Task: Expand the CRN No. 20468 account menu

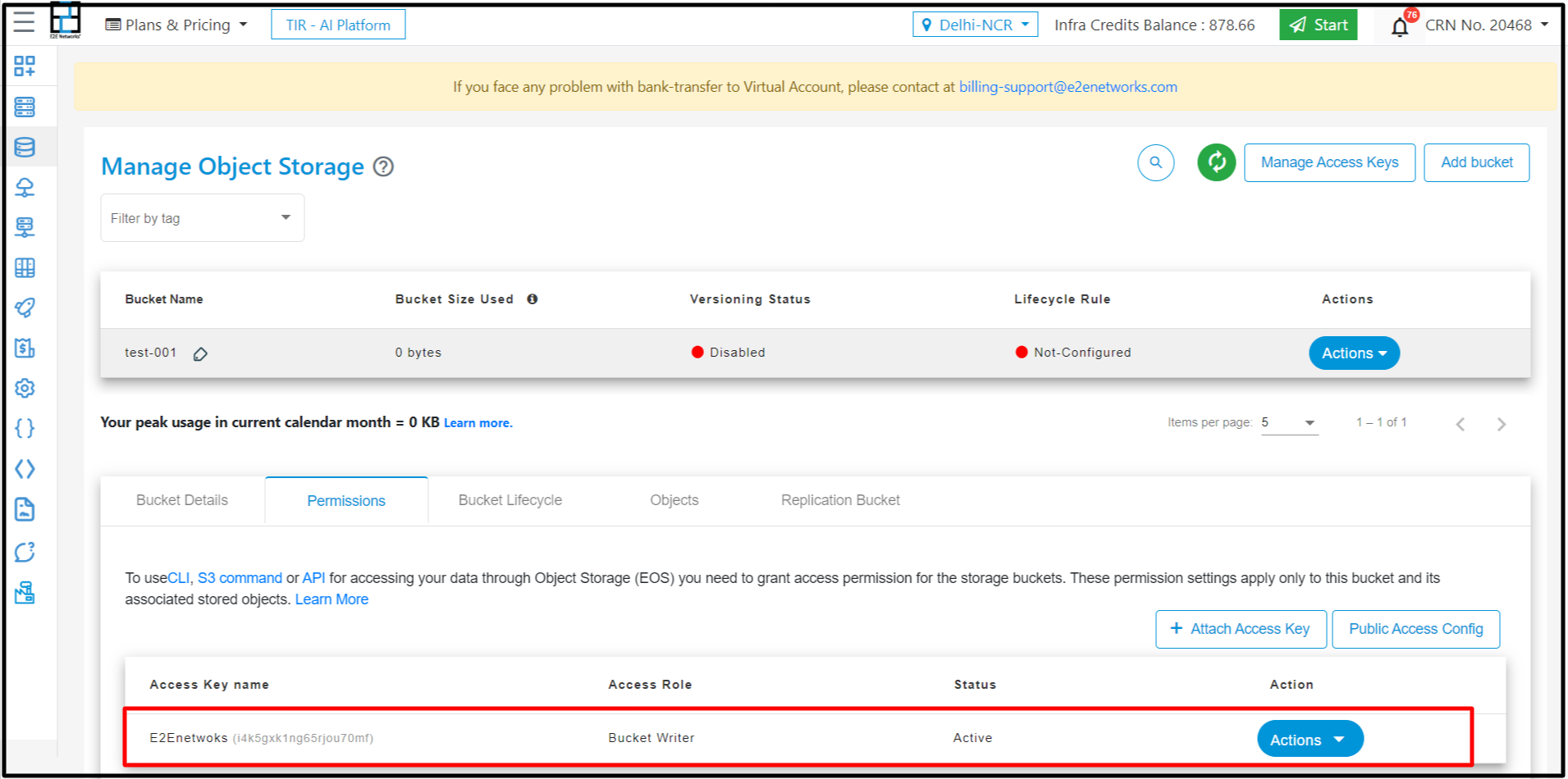Action: 1486,25
